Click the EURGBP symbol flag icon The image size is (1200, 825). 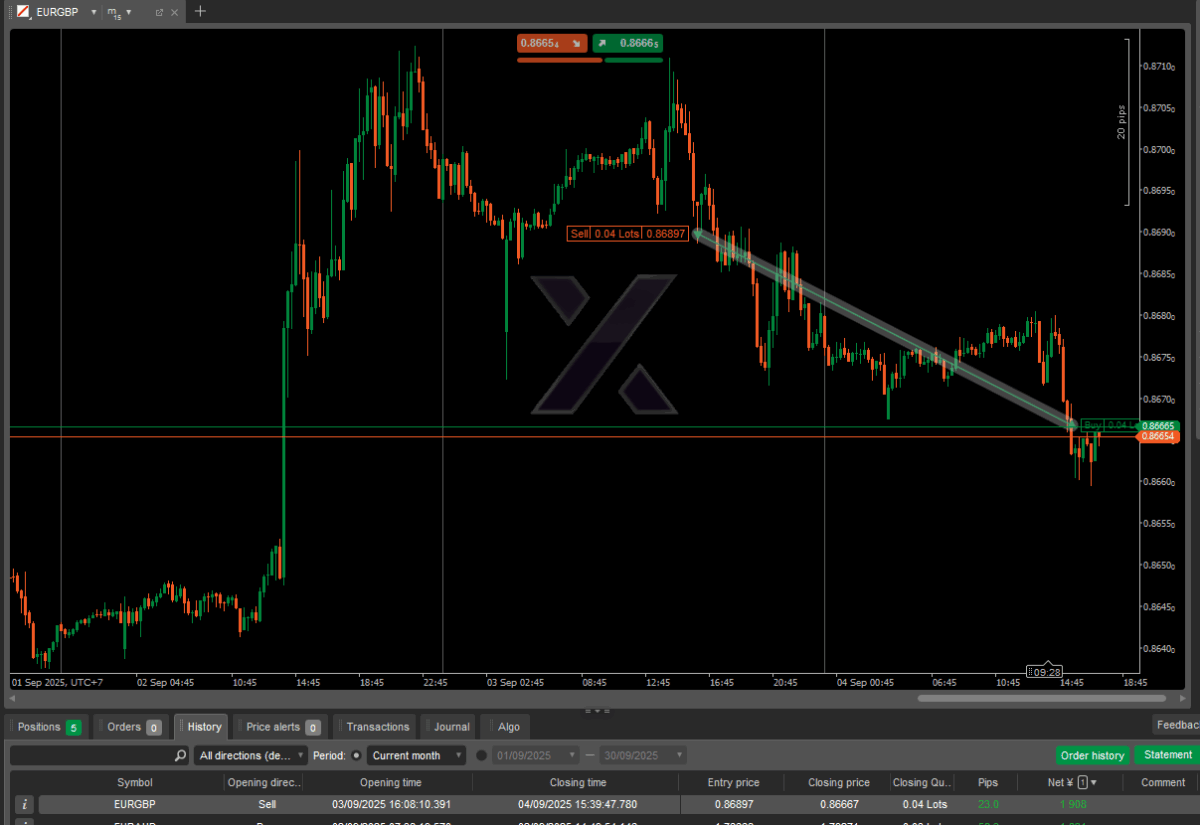click(21, 12)
